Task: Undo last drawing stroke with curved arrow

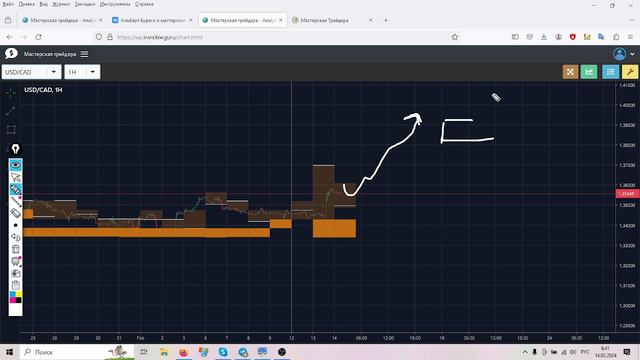Action: (x=16, y=237)
